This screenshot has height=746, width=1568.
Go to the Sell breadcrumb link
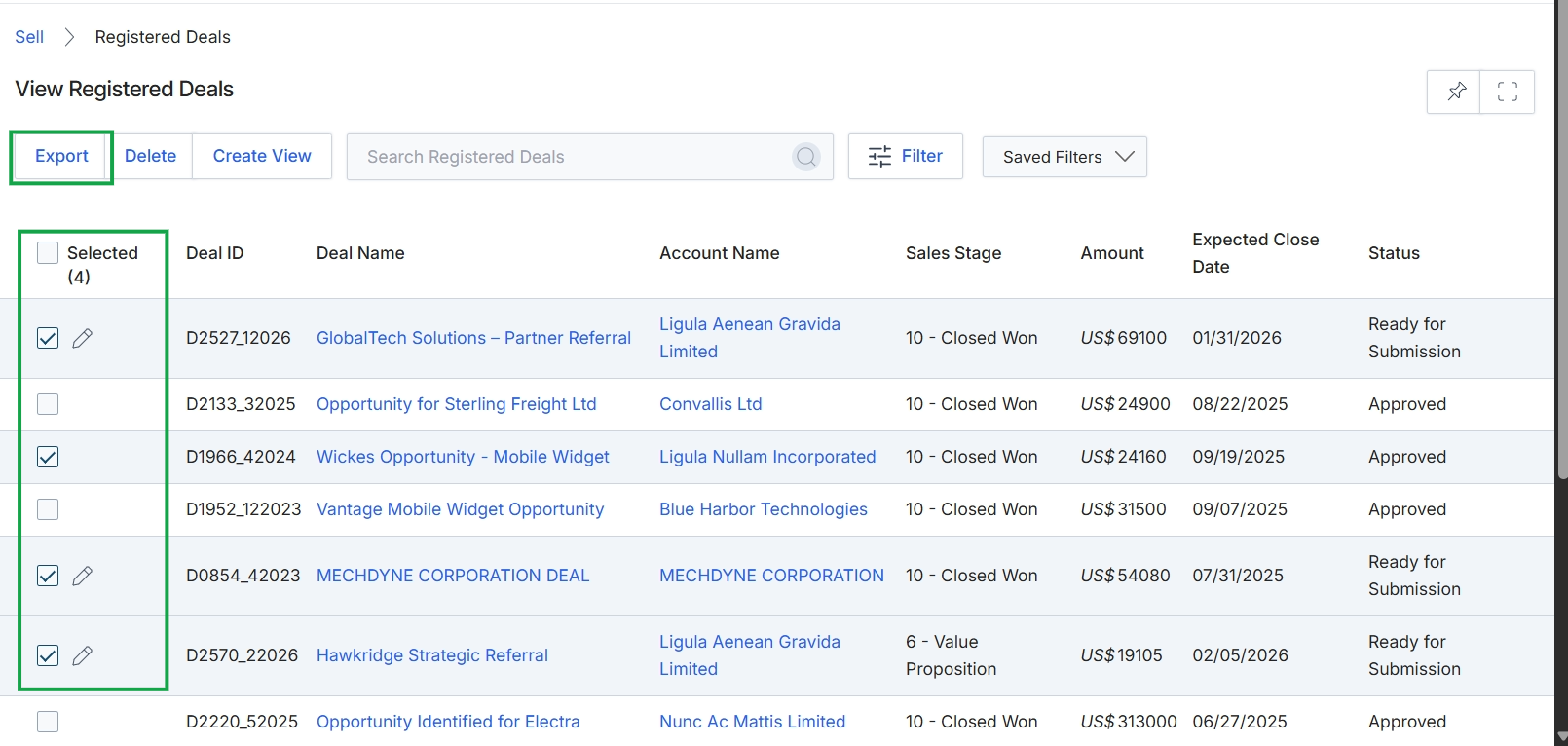[x=29, y=37]
